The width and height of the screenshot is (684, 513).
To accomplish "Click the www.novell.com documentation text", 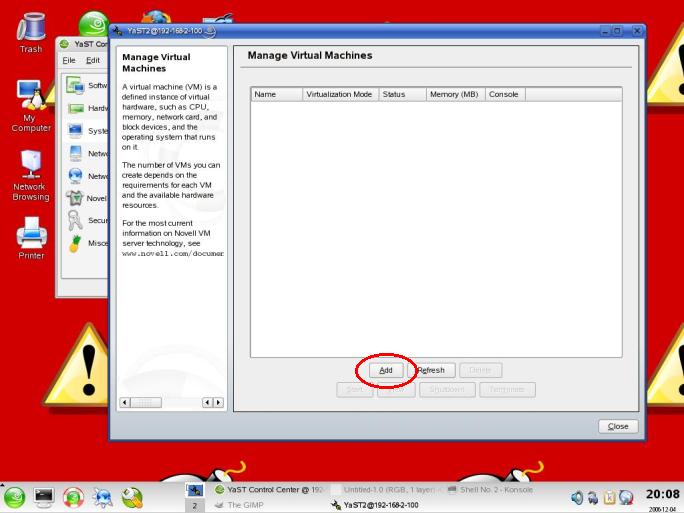I will [173, 253].
